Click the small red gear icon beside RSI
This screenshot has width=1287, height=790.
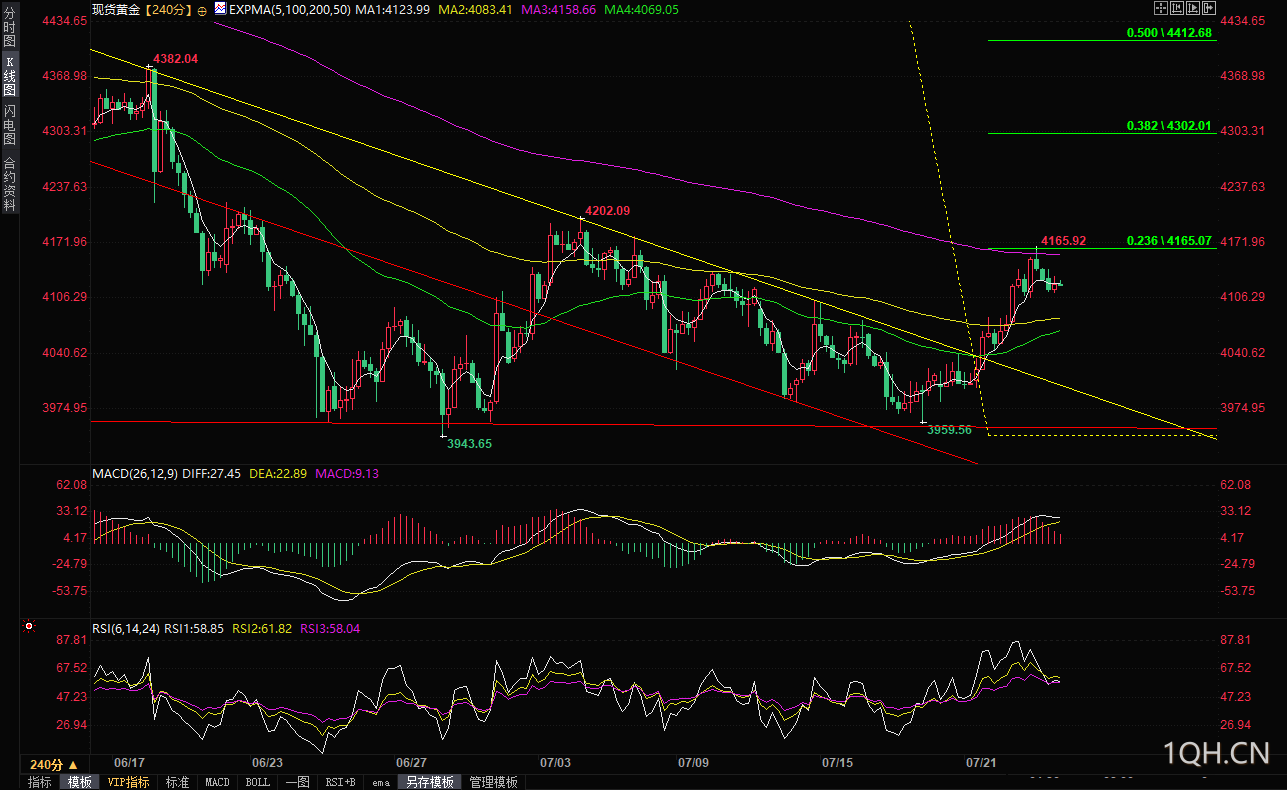tap(28, 628)
